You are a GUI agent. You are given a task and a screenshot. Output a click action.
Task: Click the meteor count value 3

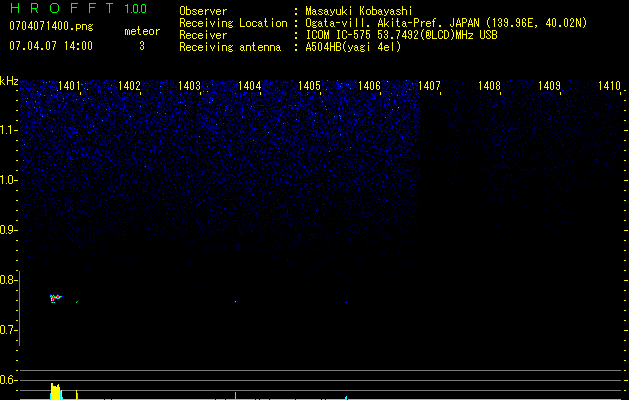pos(142,46)
